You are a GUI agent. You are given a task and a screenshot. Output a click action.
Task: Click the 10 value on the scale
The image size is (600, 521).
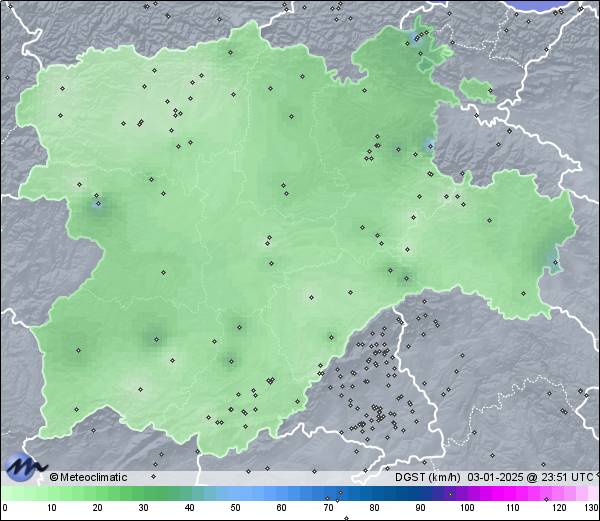[52, 508]
